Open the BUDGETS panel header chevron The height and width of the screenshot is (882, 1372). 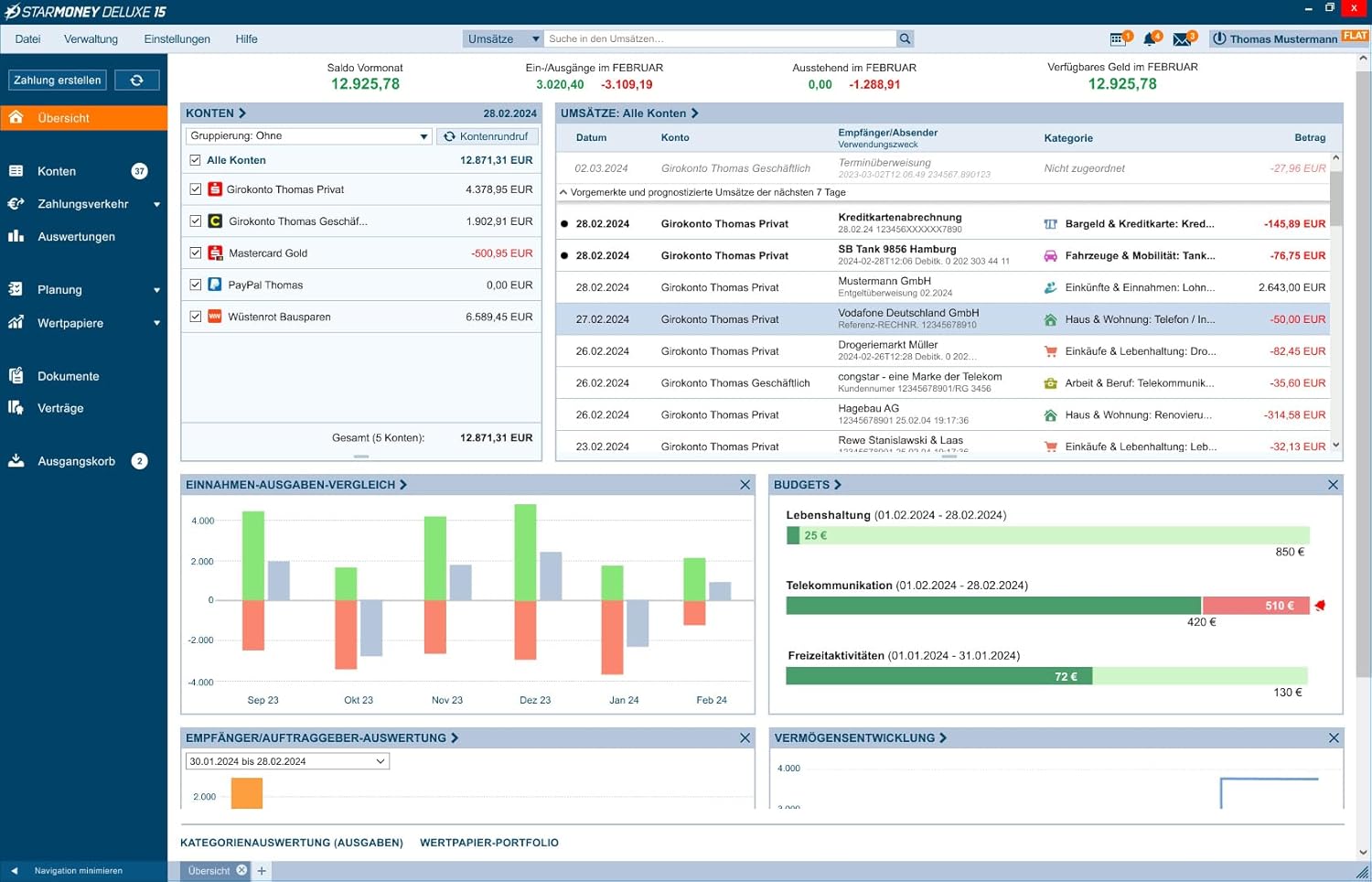point(837,485)
